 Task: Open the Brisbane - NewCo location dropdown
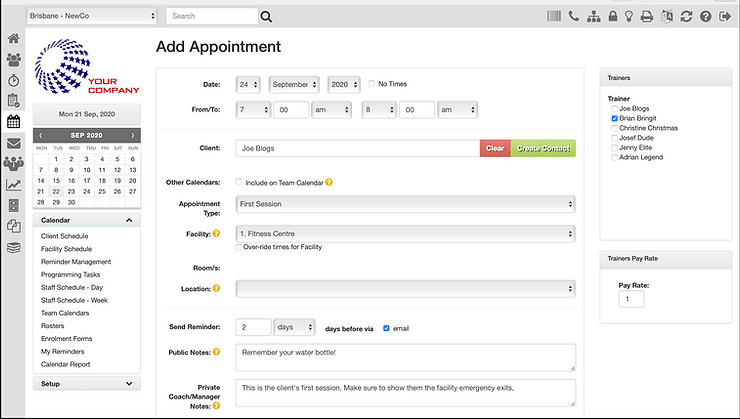92,16
